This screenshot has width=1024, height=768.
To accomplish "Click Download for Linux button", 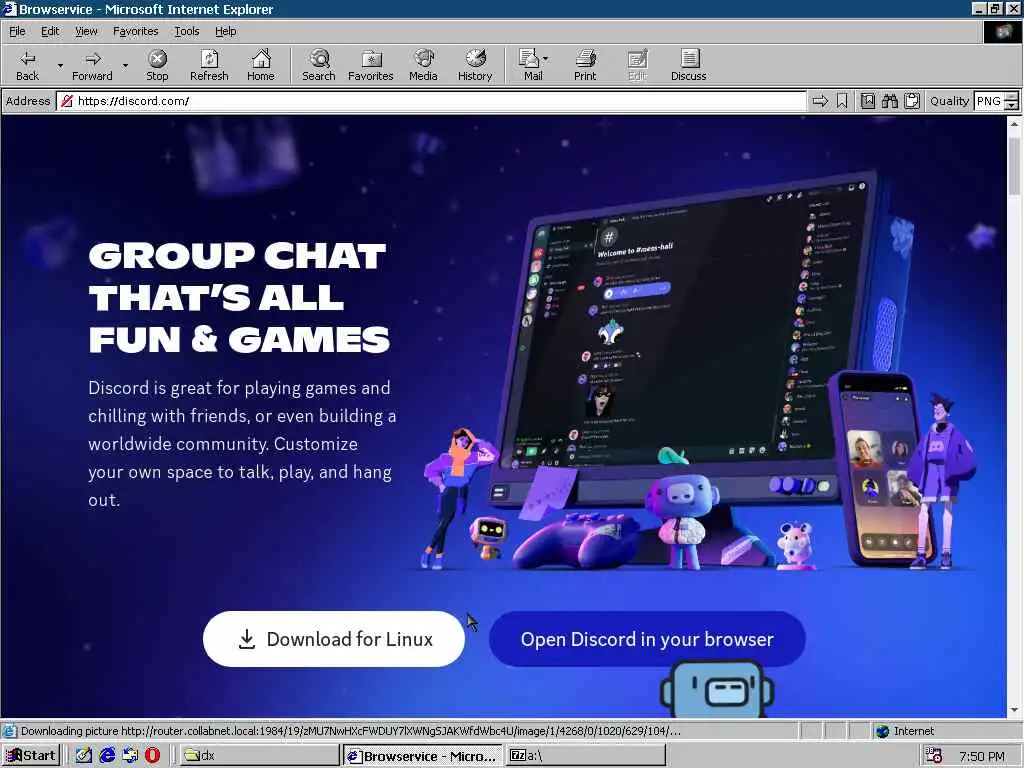I will [334, 639].
